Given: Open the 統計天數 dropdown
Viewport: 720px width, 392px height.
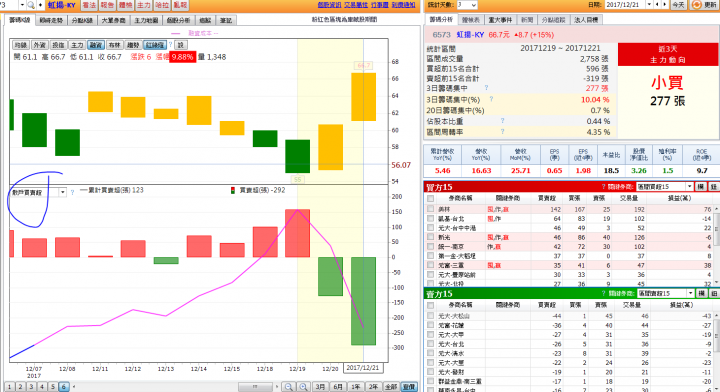Looking at the screenshot, I should click(x=467, y=5).
